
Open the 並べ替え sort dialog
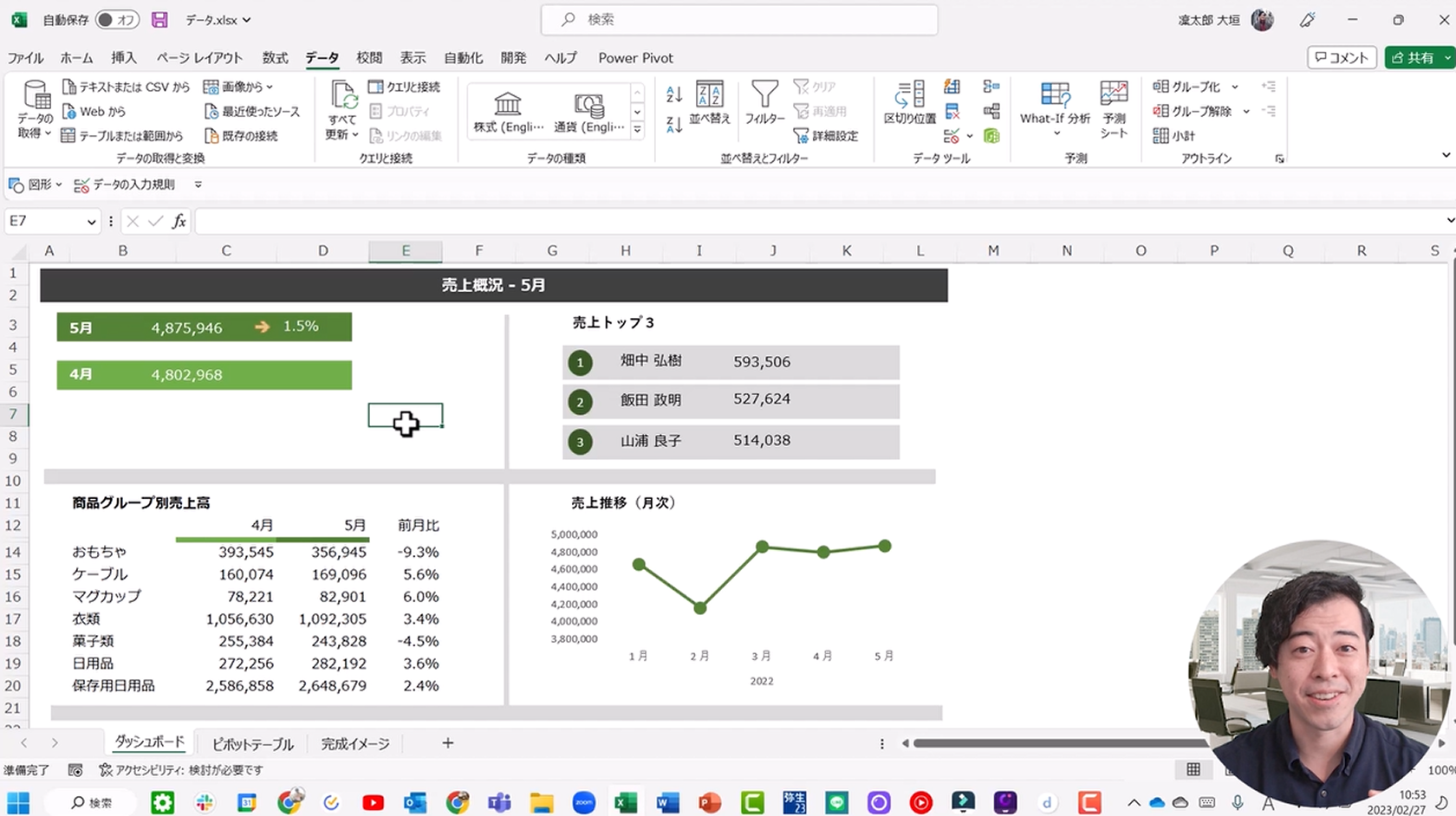coord(710,104)
